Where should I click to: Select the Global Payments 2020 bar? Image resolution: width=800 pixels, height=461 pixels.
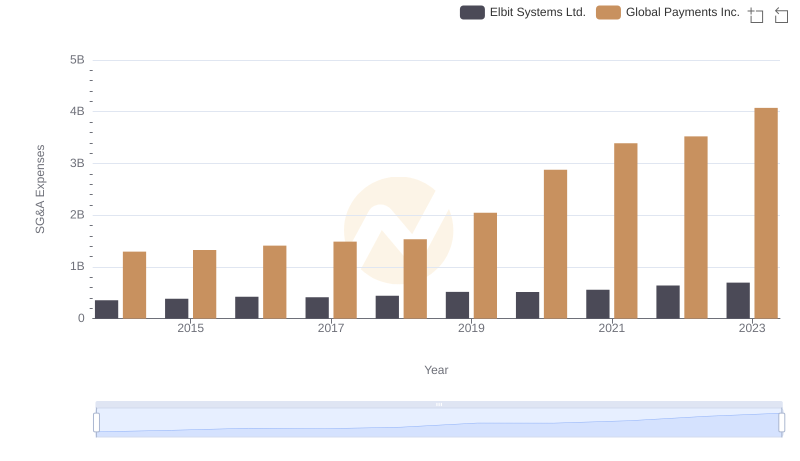pyautogui.click(x=556, y=244)
